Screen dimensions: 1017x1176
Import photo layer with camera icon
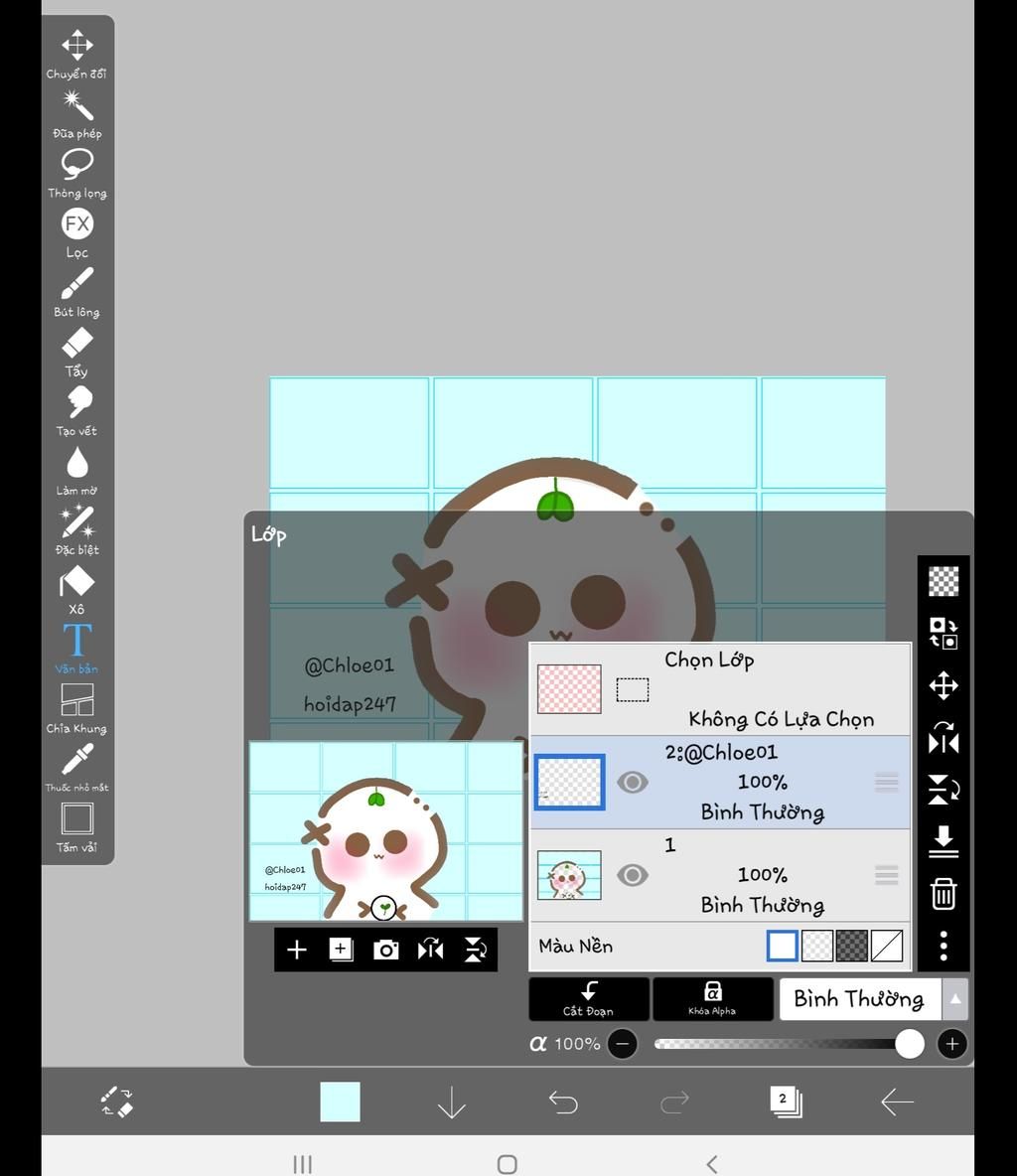pos(385,950)
